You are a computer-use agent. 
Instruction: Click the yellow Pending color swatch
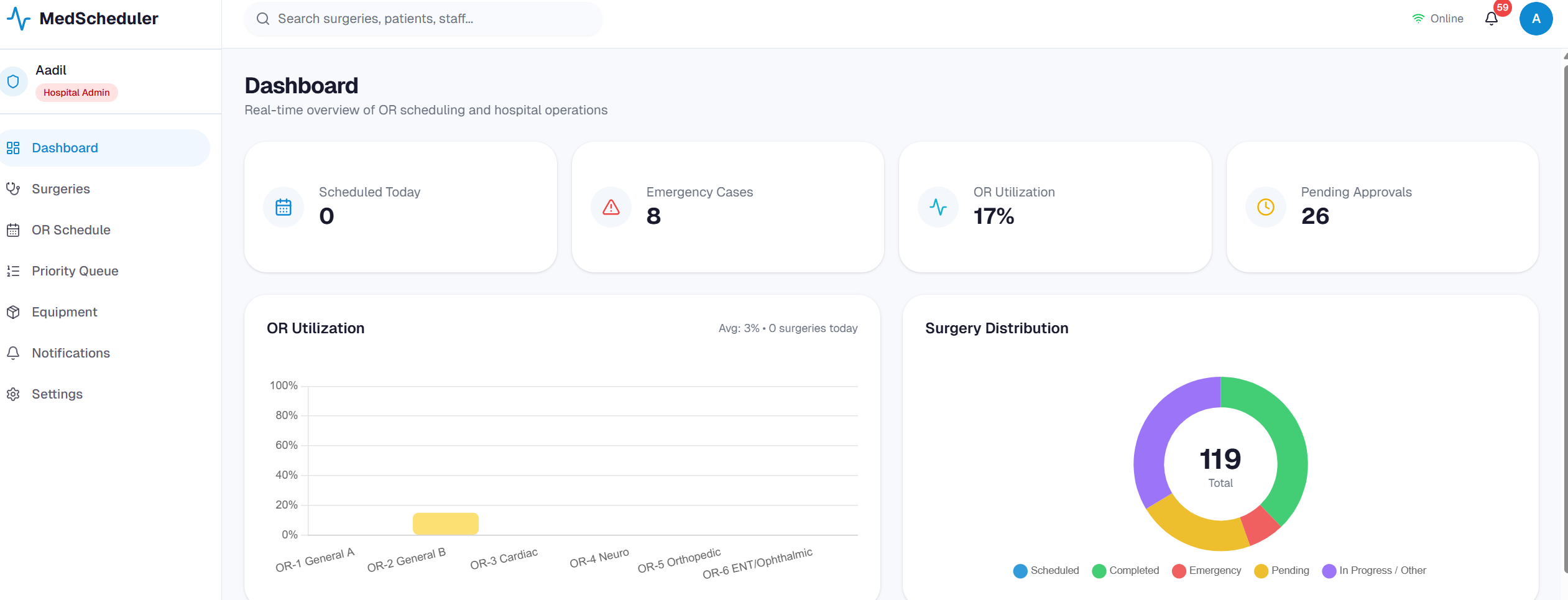pos(1261,571)
